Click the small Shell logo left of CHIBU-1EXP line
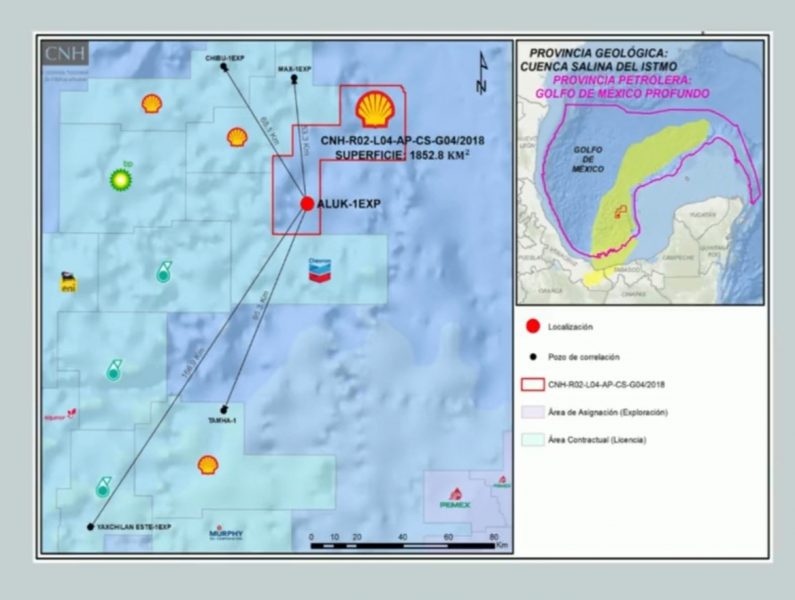Viewport: 795px width, 600px height. click(152, 104)
